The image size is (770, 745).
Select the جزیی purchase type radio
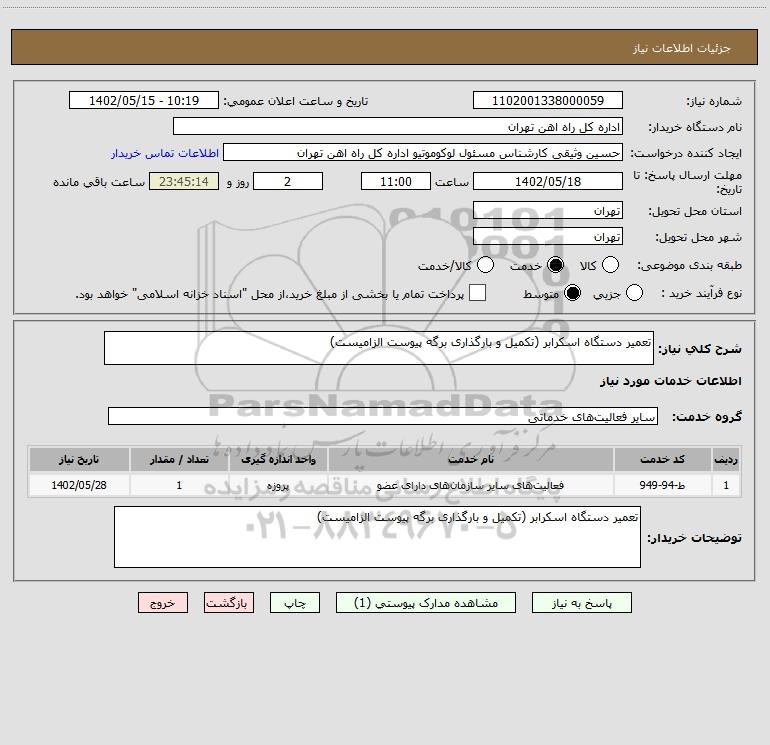634,293
